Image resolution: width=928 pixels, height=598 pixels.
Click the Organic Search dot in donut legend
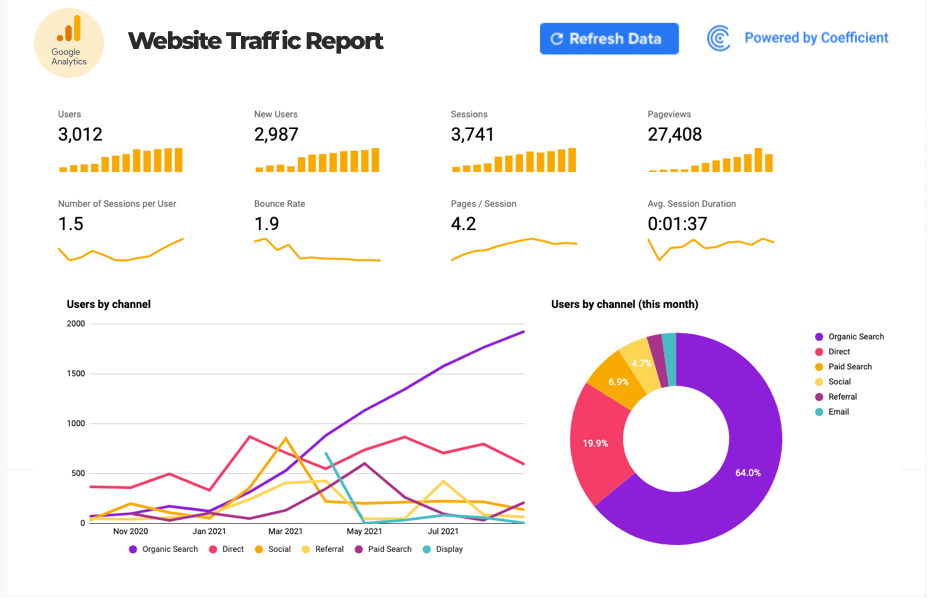[819, 337]
